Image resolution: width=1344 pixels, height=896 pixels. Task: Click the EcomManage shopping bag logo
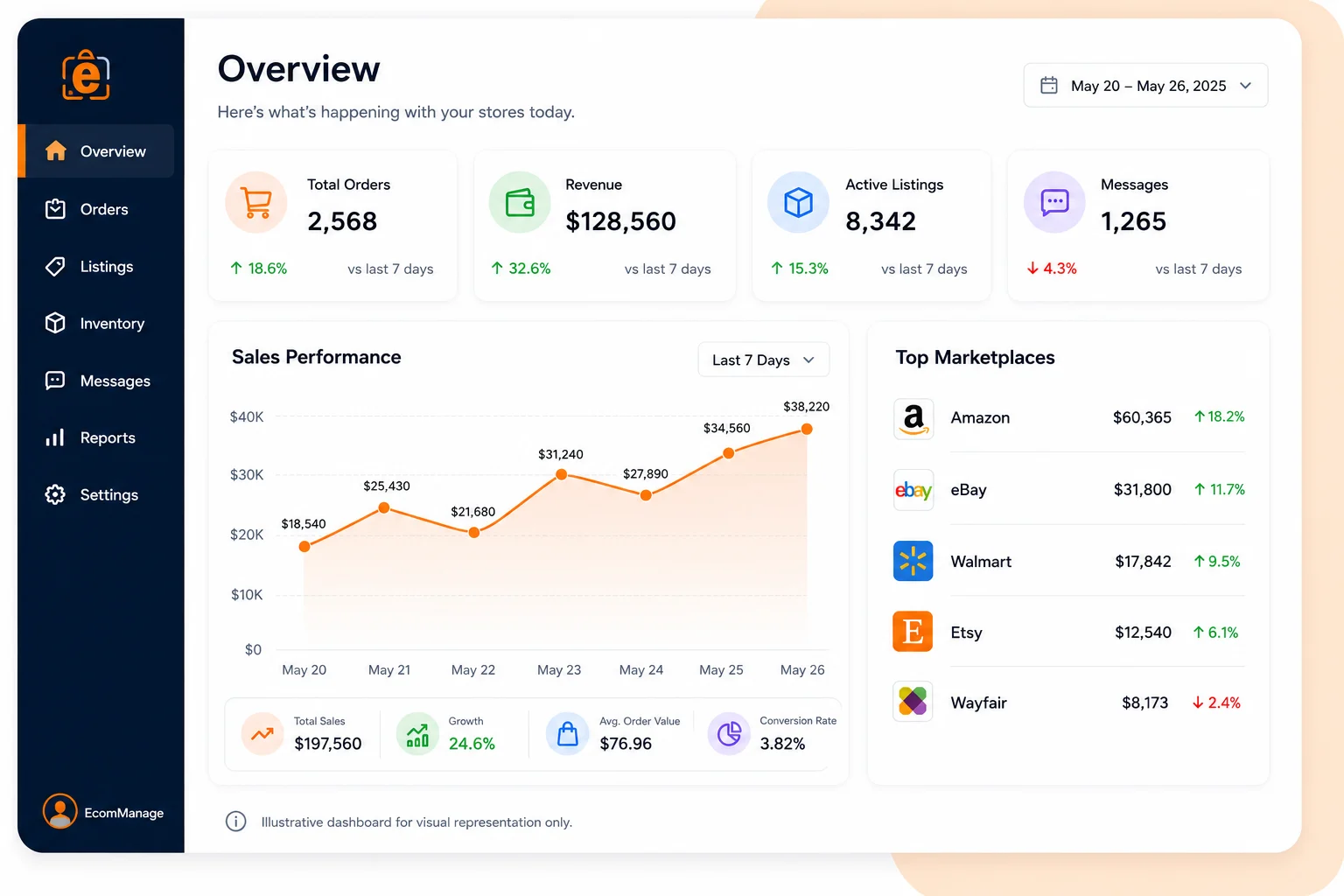(x=86, y=75)
